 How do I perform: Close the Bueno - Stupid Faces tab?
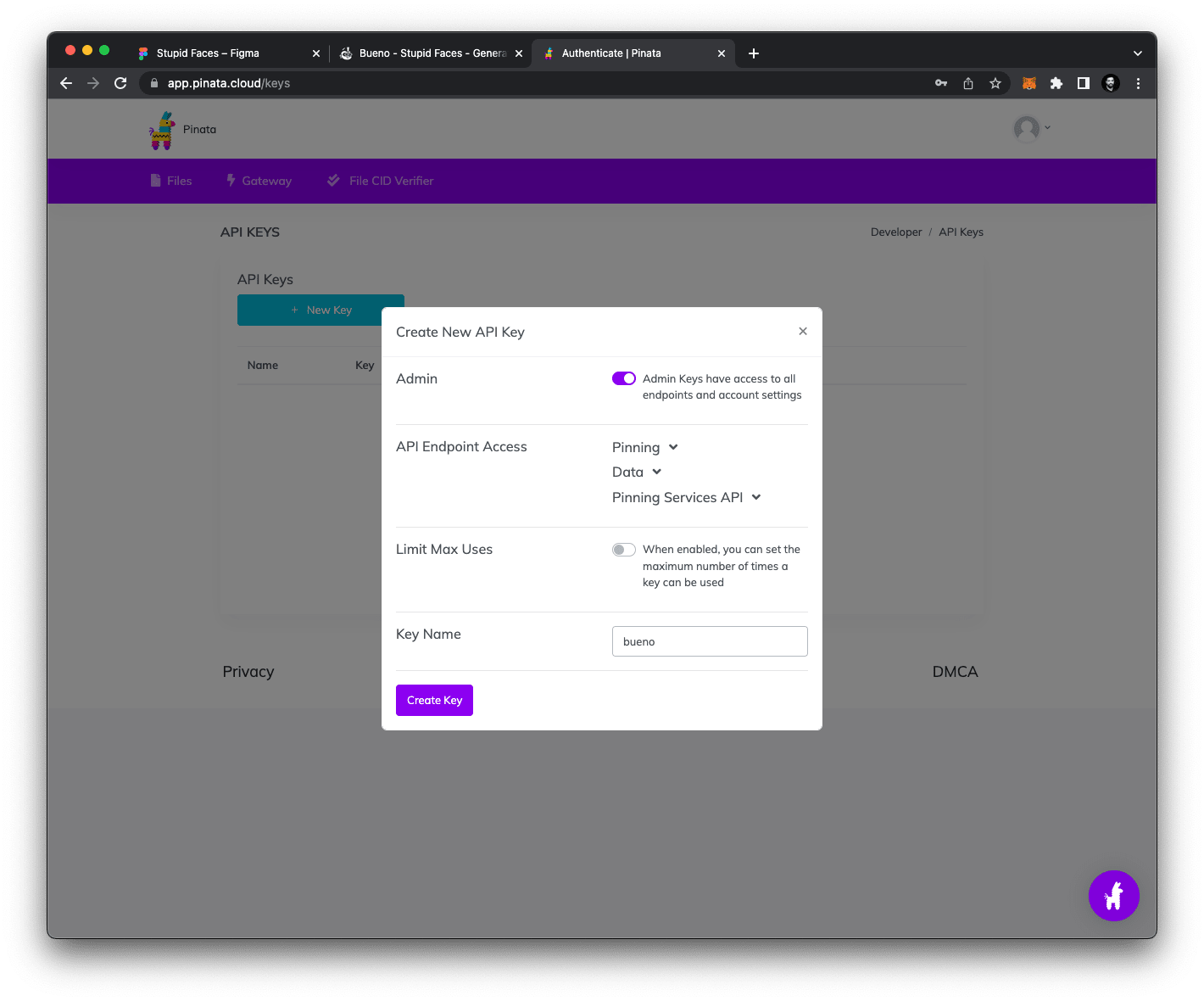coord(519,53)
